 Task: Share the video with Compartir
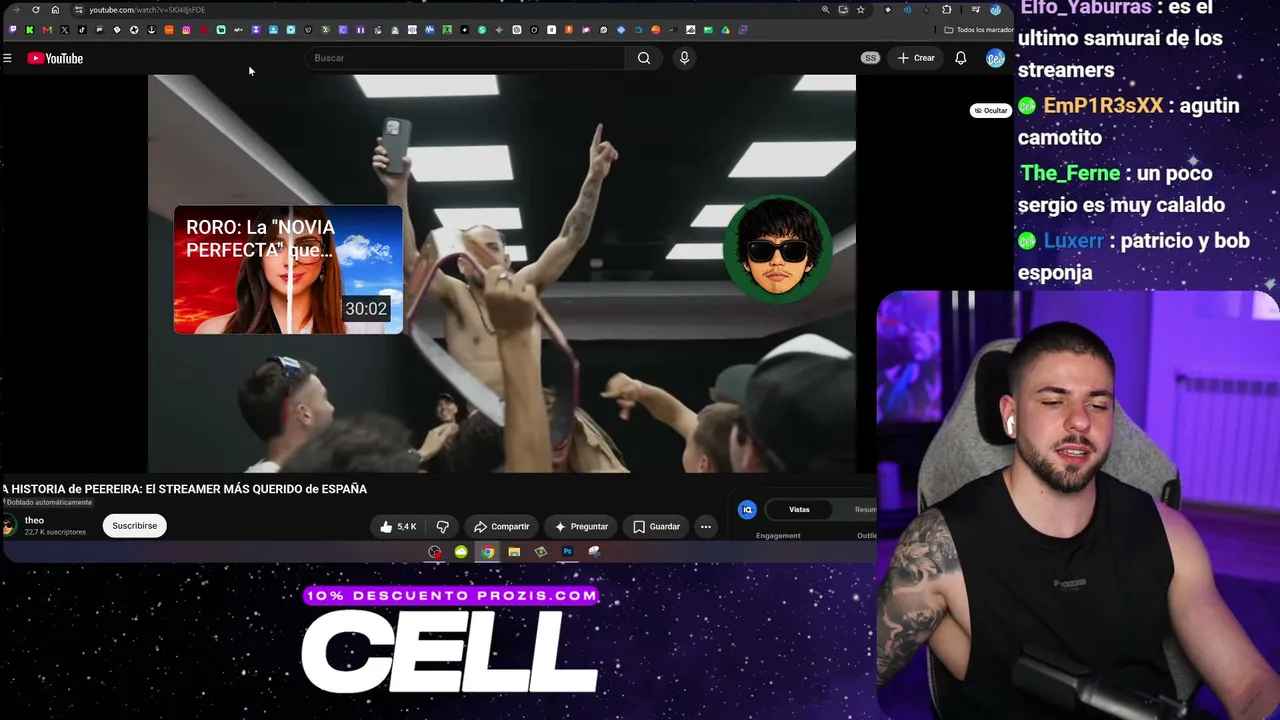click(x=501, y=526)
